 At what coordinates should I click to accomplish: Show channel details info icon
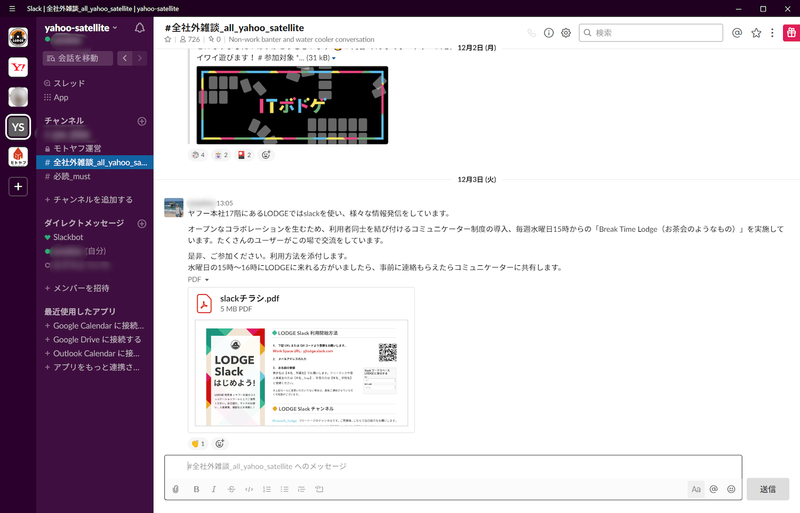tap(548, 33)
